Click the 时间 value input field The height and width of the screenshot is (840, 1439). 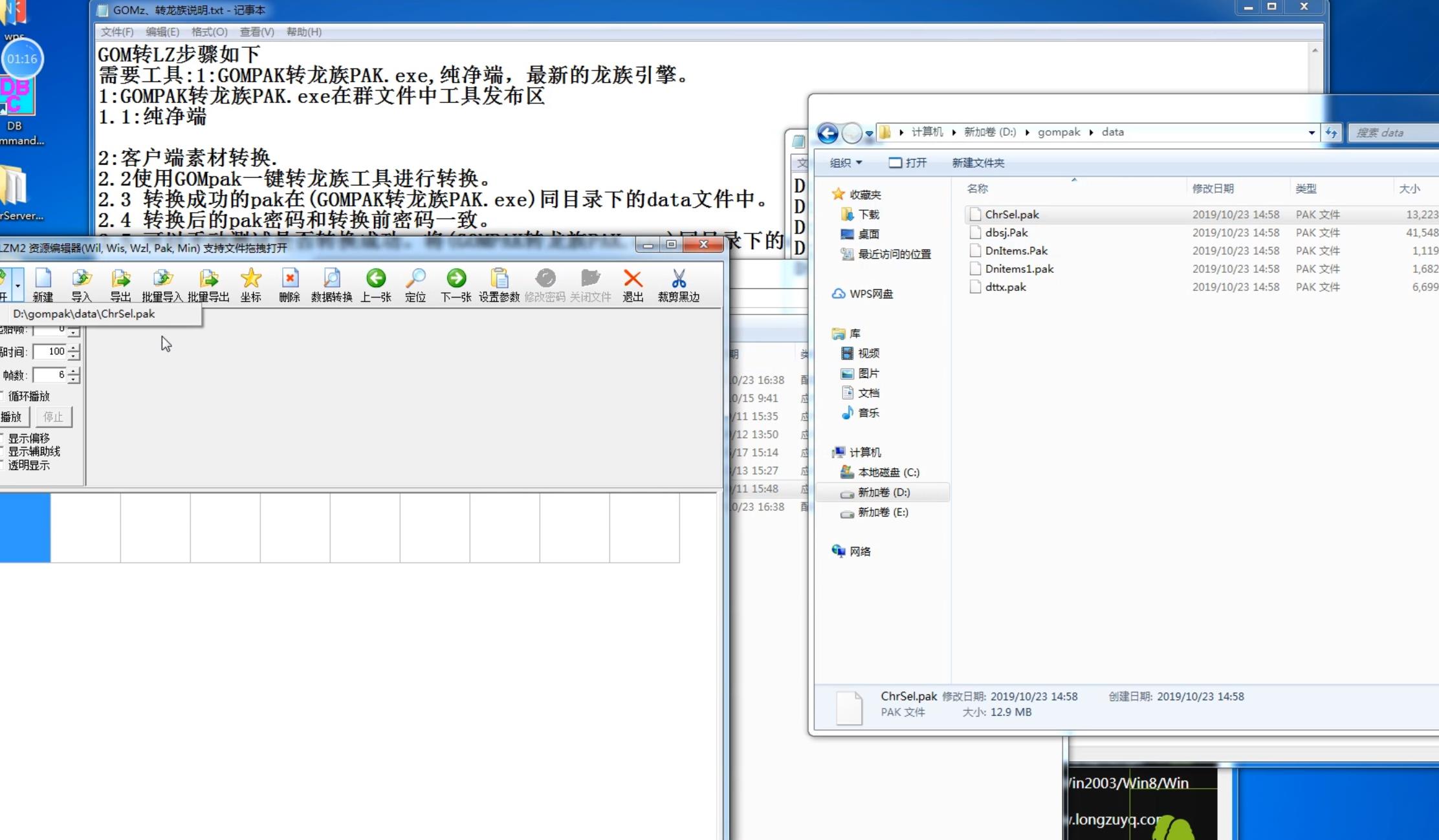[x=50, y=352]
